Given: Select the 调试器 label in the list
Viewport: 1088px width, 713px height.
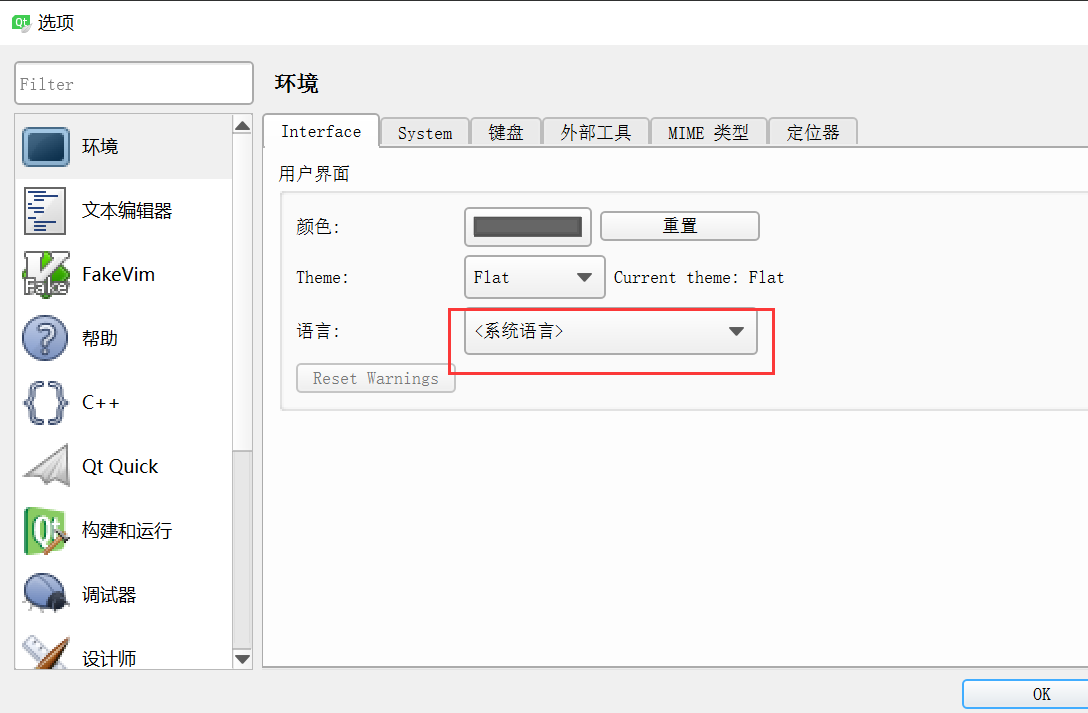Looking at the screenshot, I should click(x=109, y=594).
